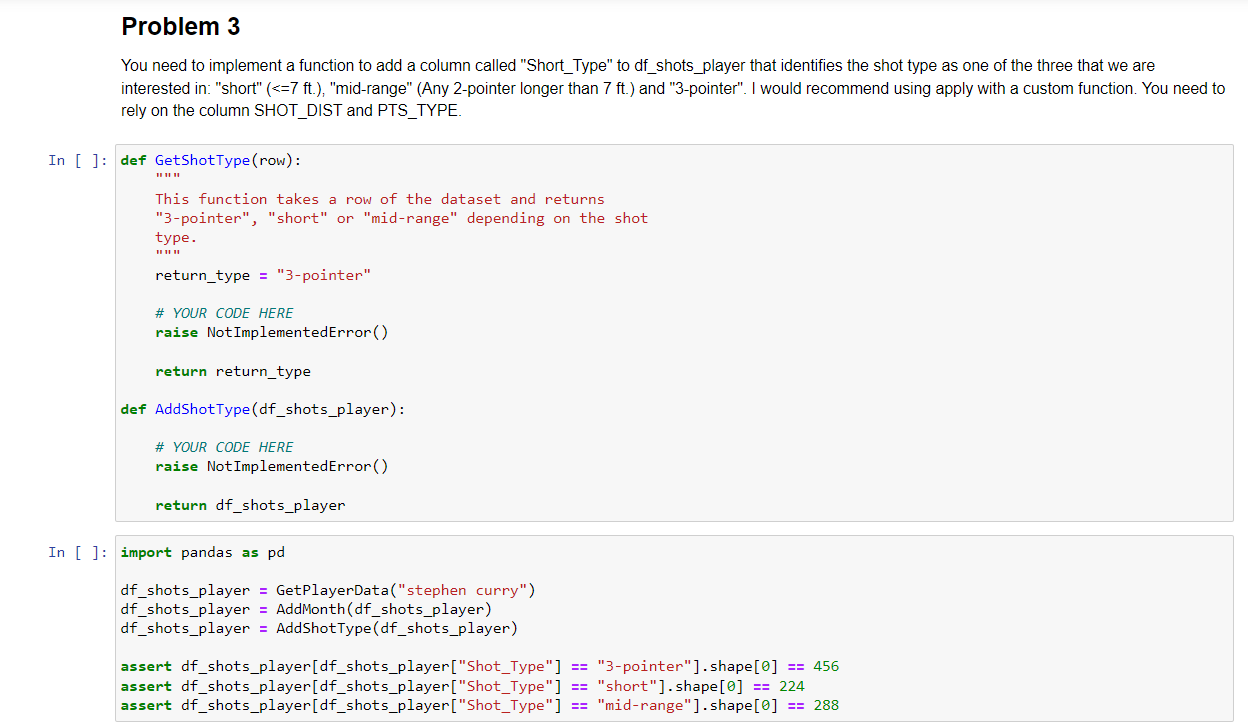The height and width of the screenshot is (728, 1248).
Task: Click the "return return_type" line
Action: point(233,371)
